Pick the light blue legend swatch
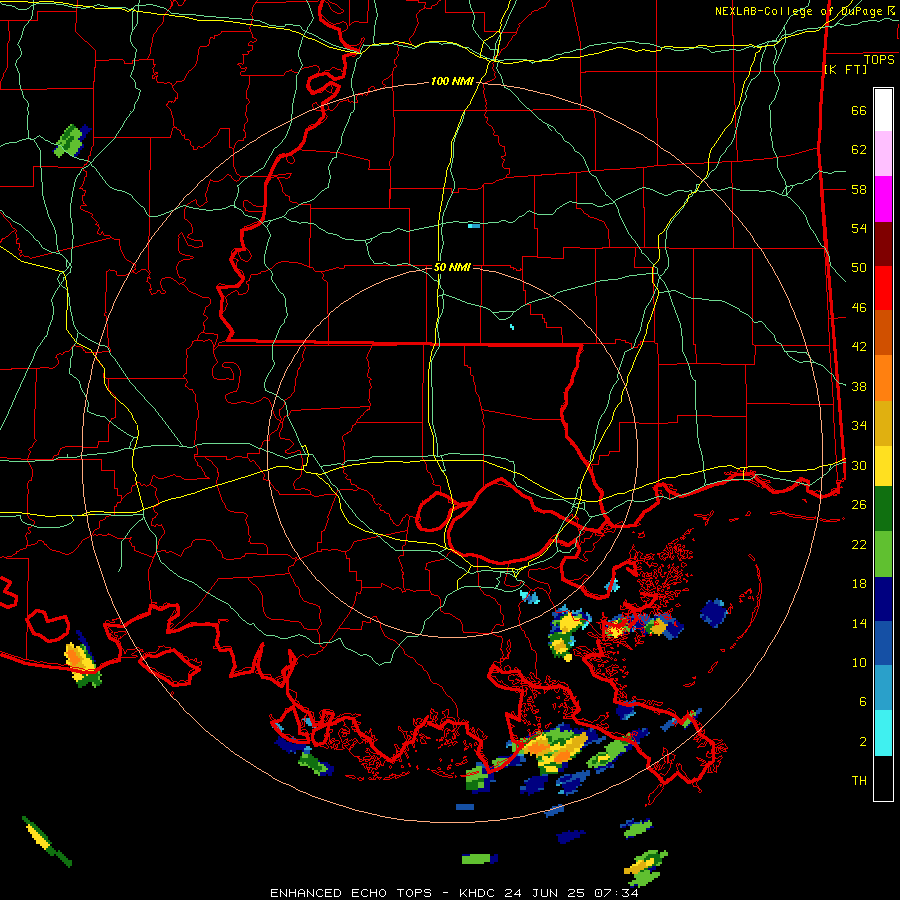 coord(883,688)
